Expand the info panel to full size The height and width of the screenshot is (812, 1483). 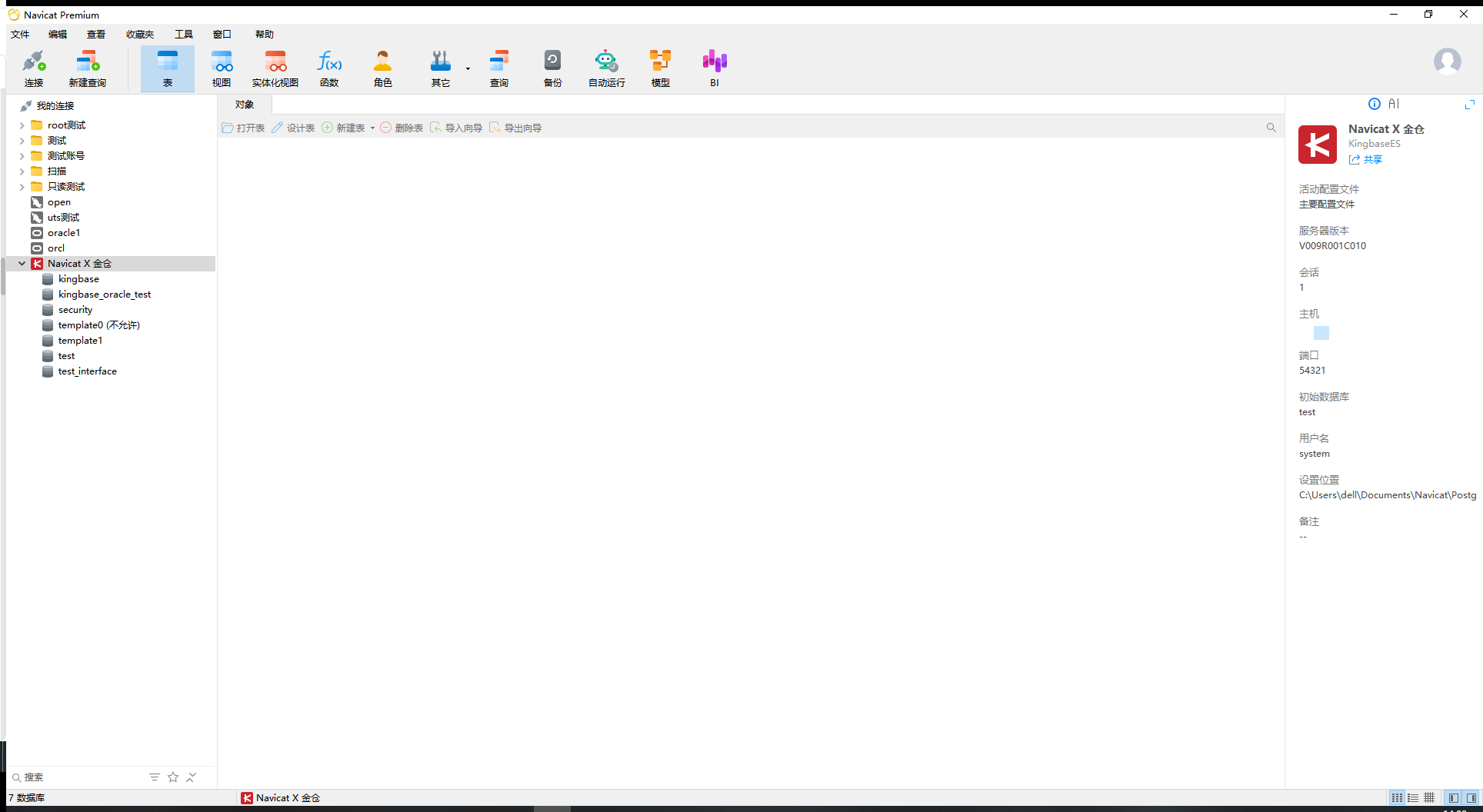[1470, 104]
